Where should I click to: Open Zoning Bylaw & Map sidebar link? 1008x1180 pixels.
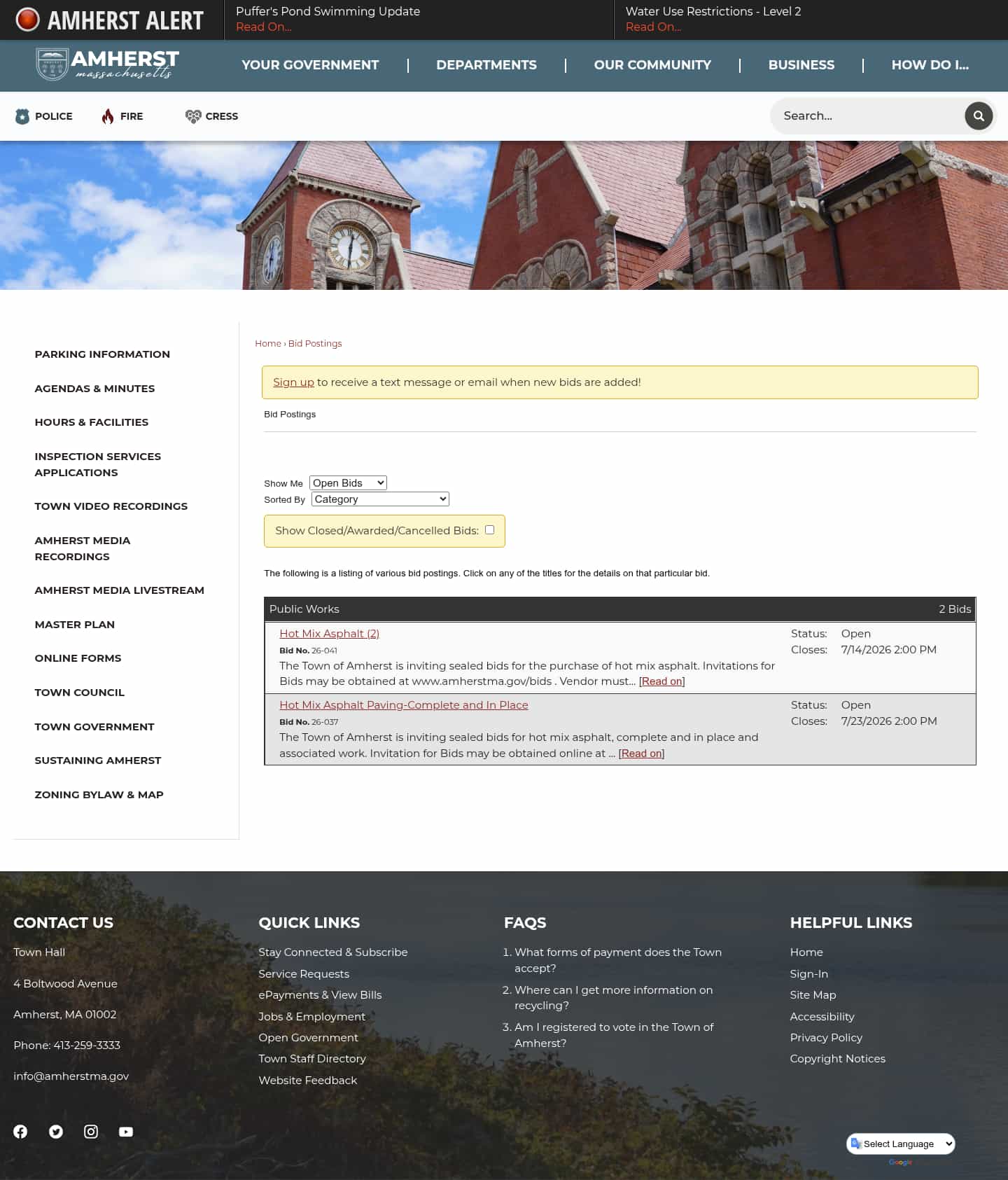[x=99, y=795]
